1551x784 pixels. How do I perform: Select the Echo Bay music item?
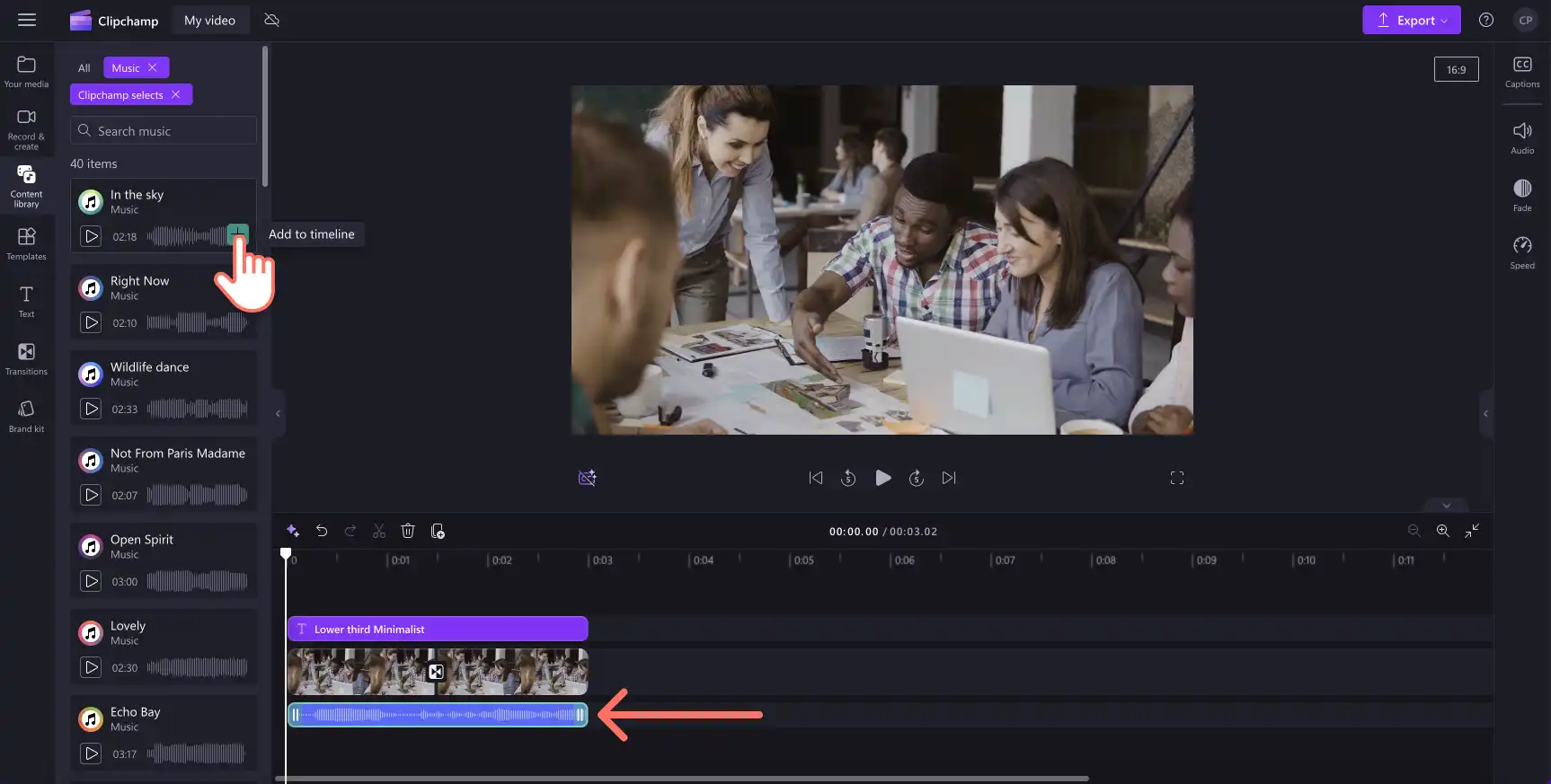click(164, 732)
